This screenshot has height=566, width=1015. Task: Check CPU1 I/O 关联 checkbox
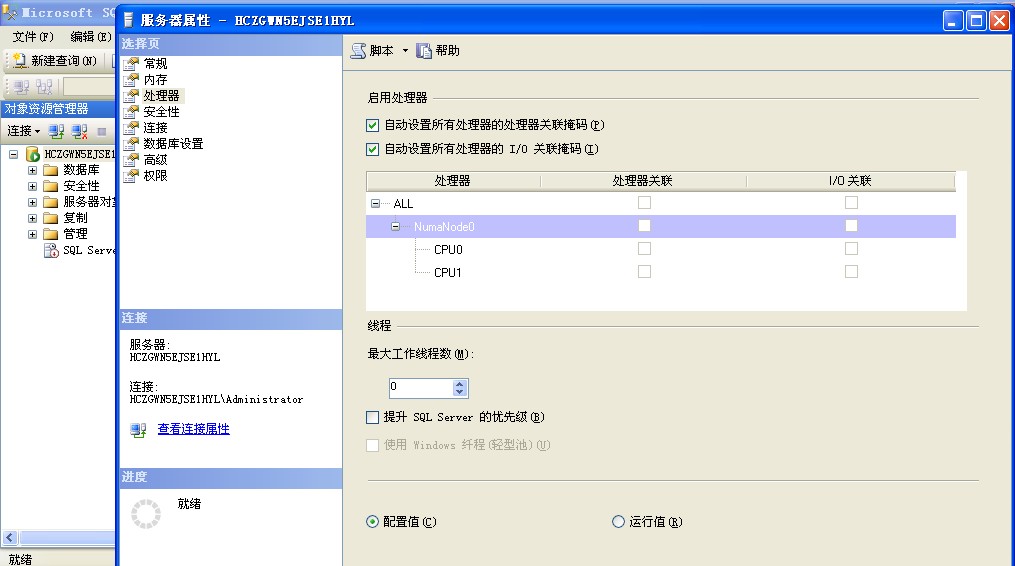[851, 271]
